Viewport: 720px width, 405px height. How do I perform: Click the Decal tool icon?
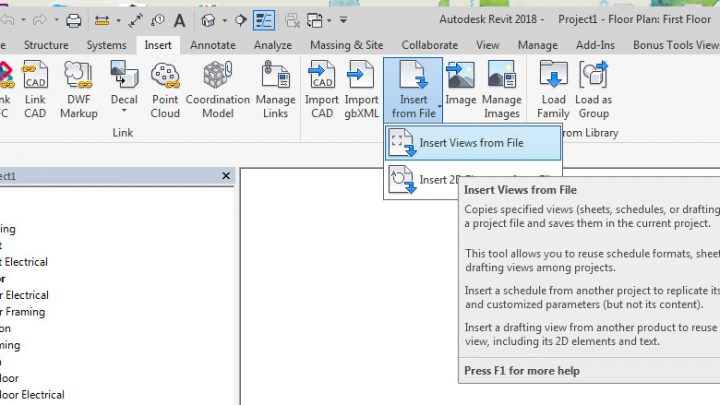pyautogui.click(x=124, y=75)
